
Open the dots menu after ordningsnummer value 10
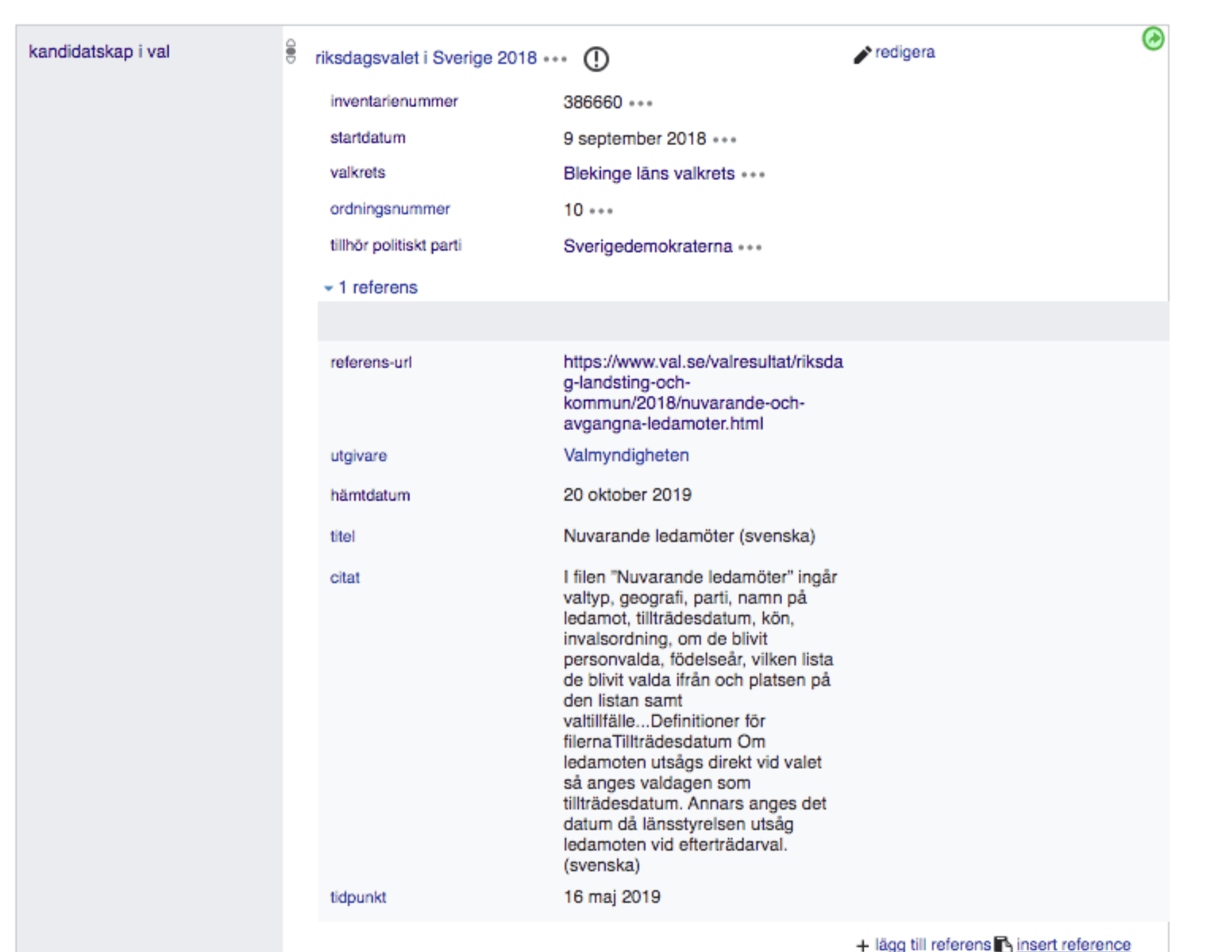point(601,211)
